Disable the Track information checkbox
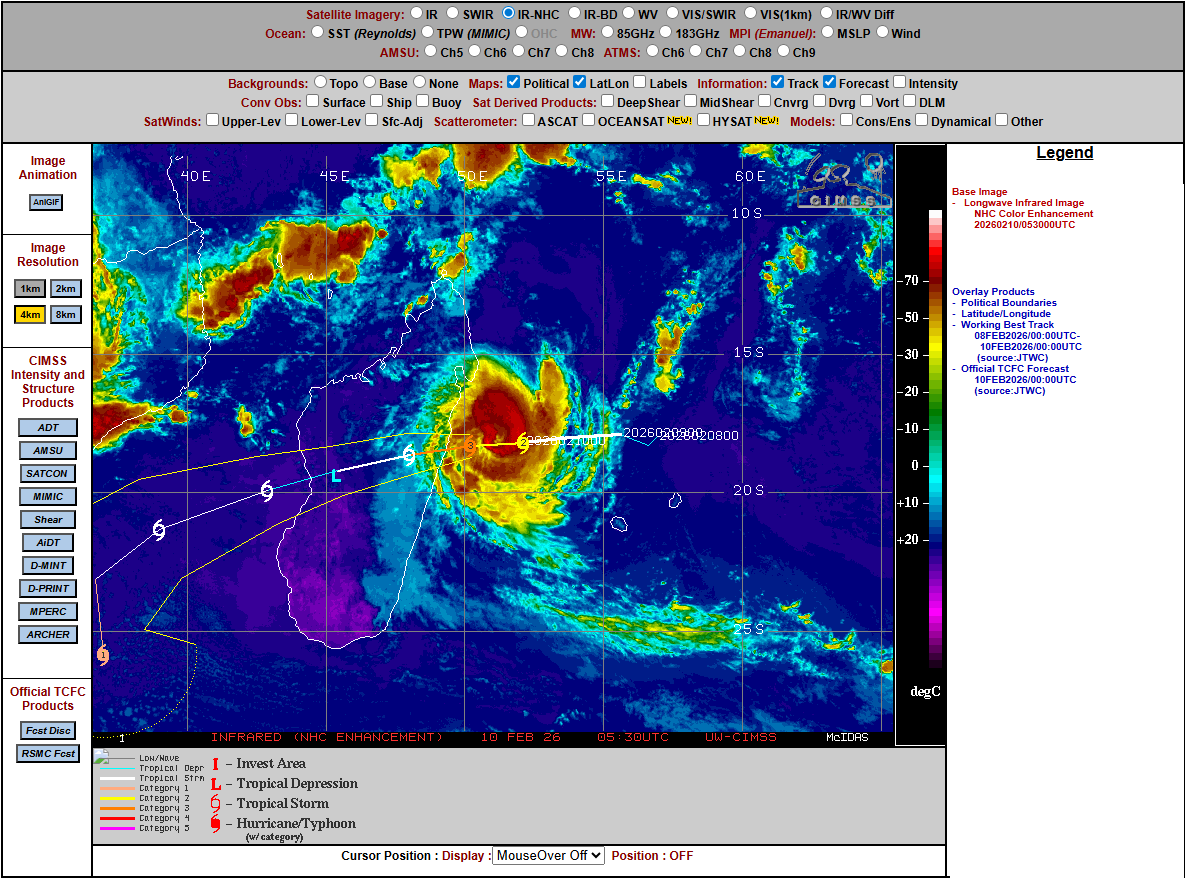 coord(778,82)
